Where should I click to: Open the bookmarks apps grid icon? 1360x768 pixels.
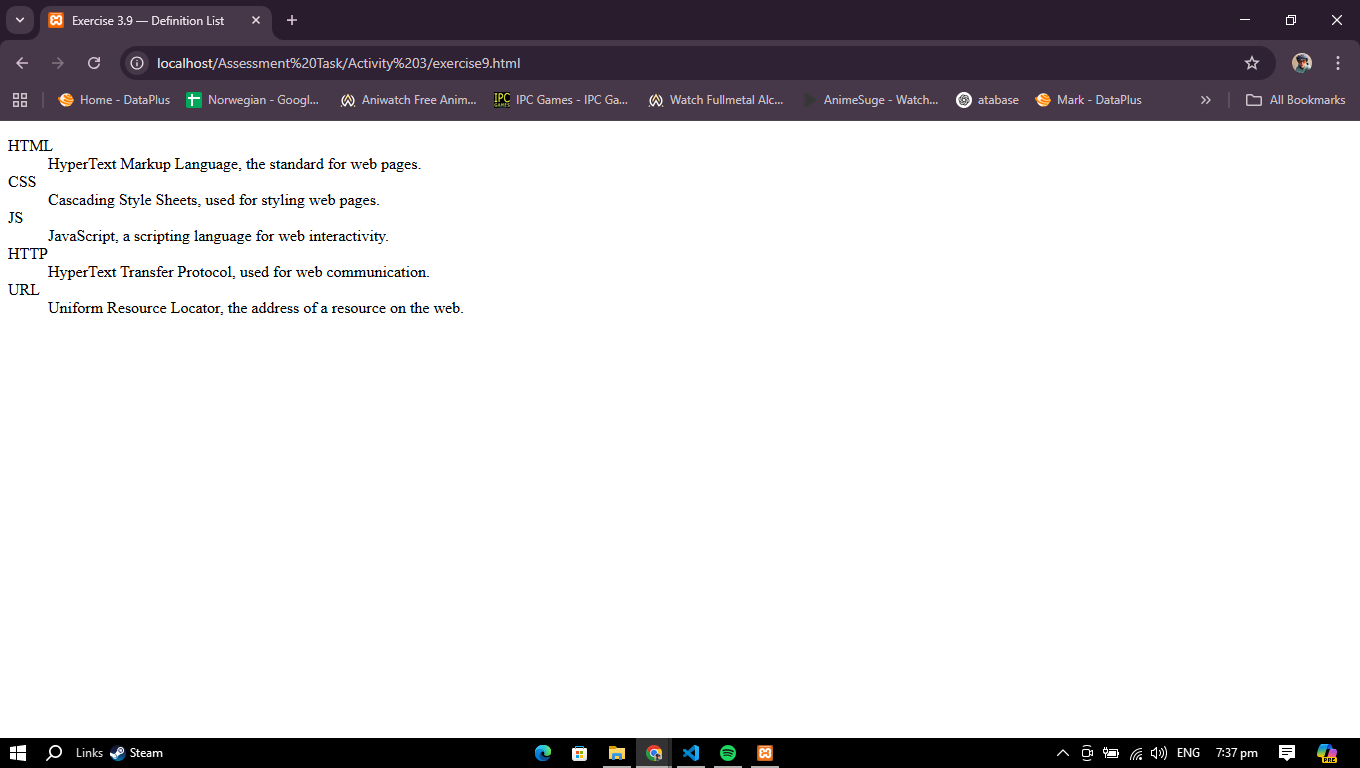point(20,100)
